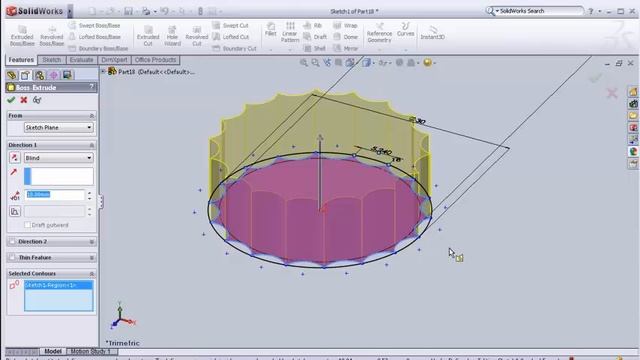Screen dimensions: 640x360
Task: Enable Draft outward checkbox
Action: (27, 225)
